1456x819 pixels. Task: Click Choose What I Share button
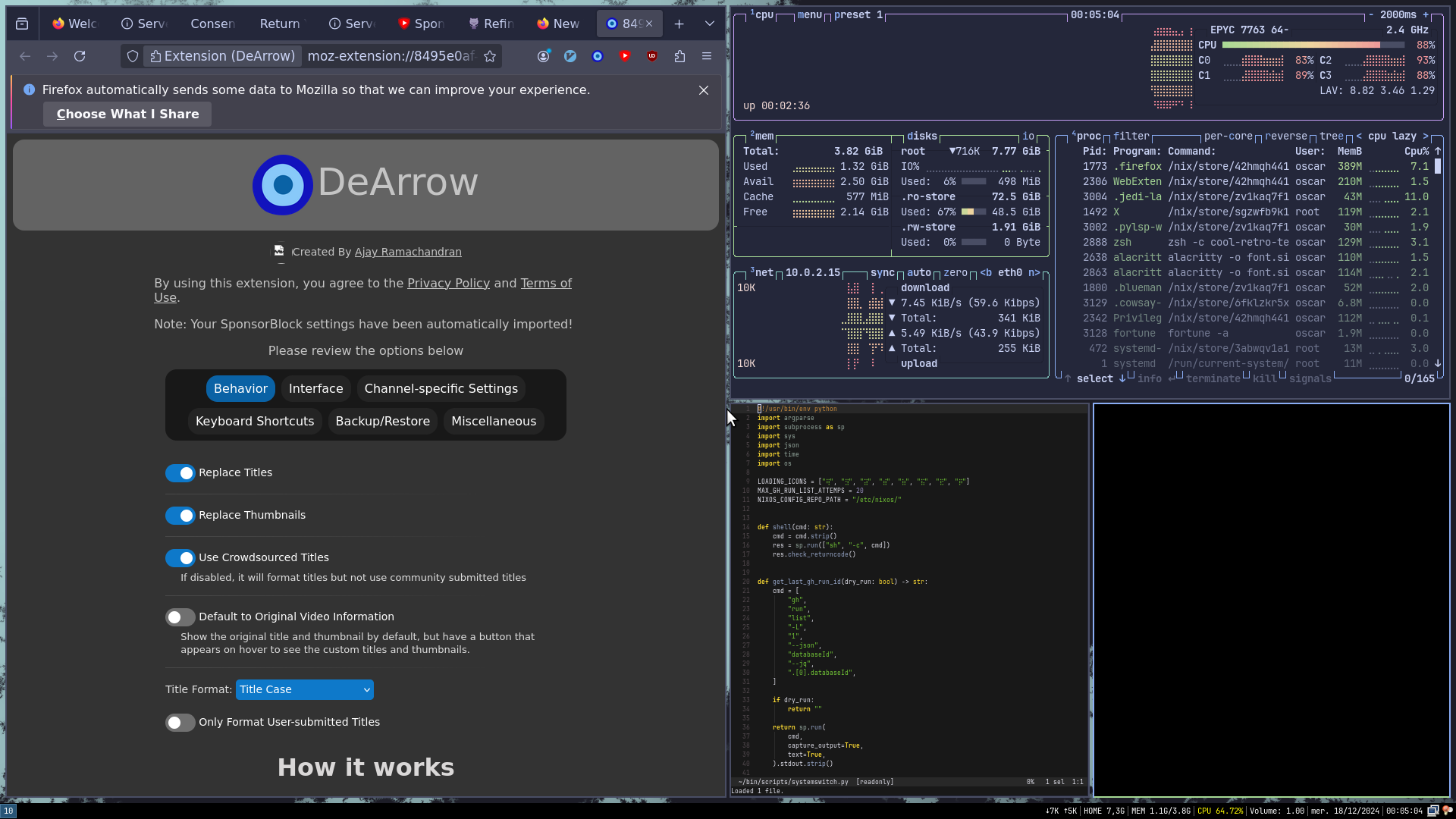[x=127, y=115]
